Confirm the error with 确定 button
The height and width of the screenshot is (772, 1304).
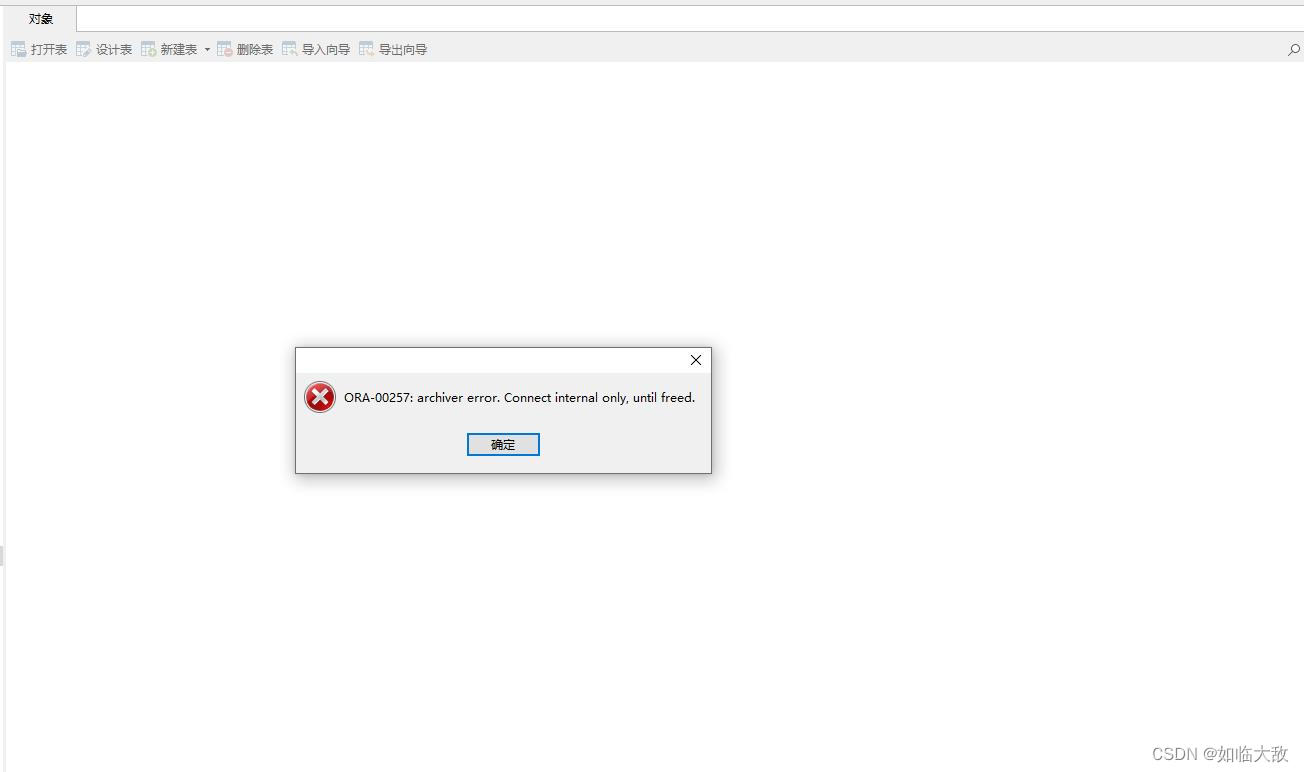click(503, 444)
